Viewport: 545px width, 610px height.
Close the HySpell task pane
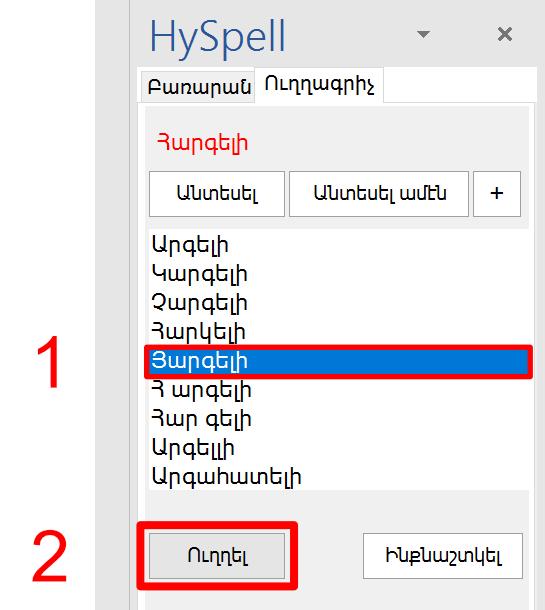[x=505, y=34]
